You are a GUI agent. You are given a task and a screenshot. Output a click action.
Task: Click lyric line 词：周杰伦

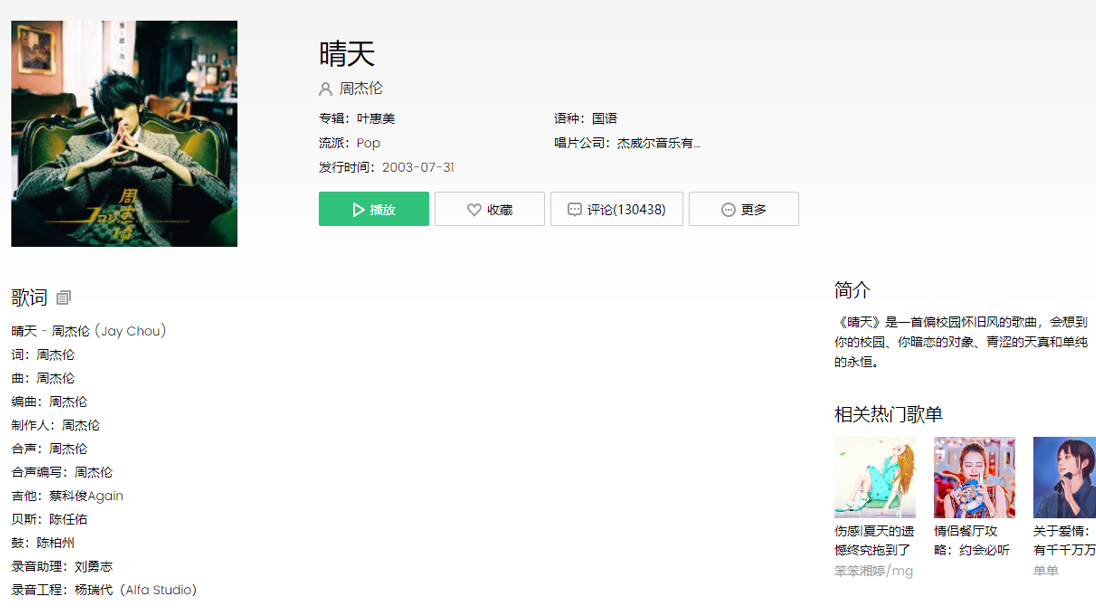pos(43,355)
